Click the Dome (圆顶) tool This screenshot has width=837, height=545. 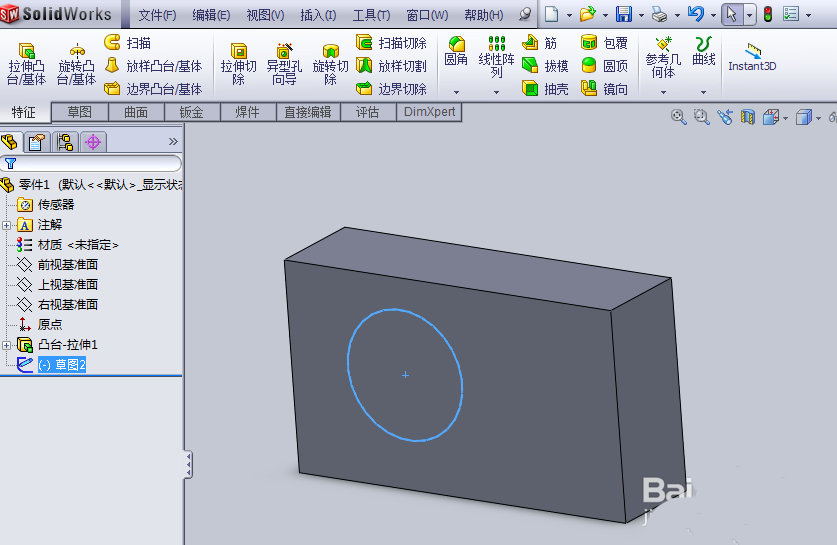coord(604,66)
